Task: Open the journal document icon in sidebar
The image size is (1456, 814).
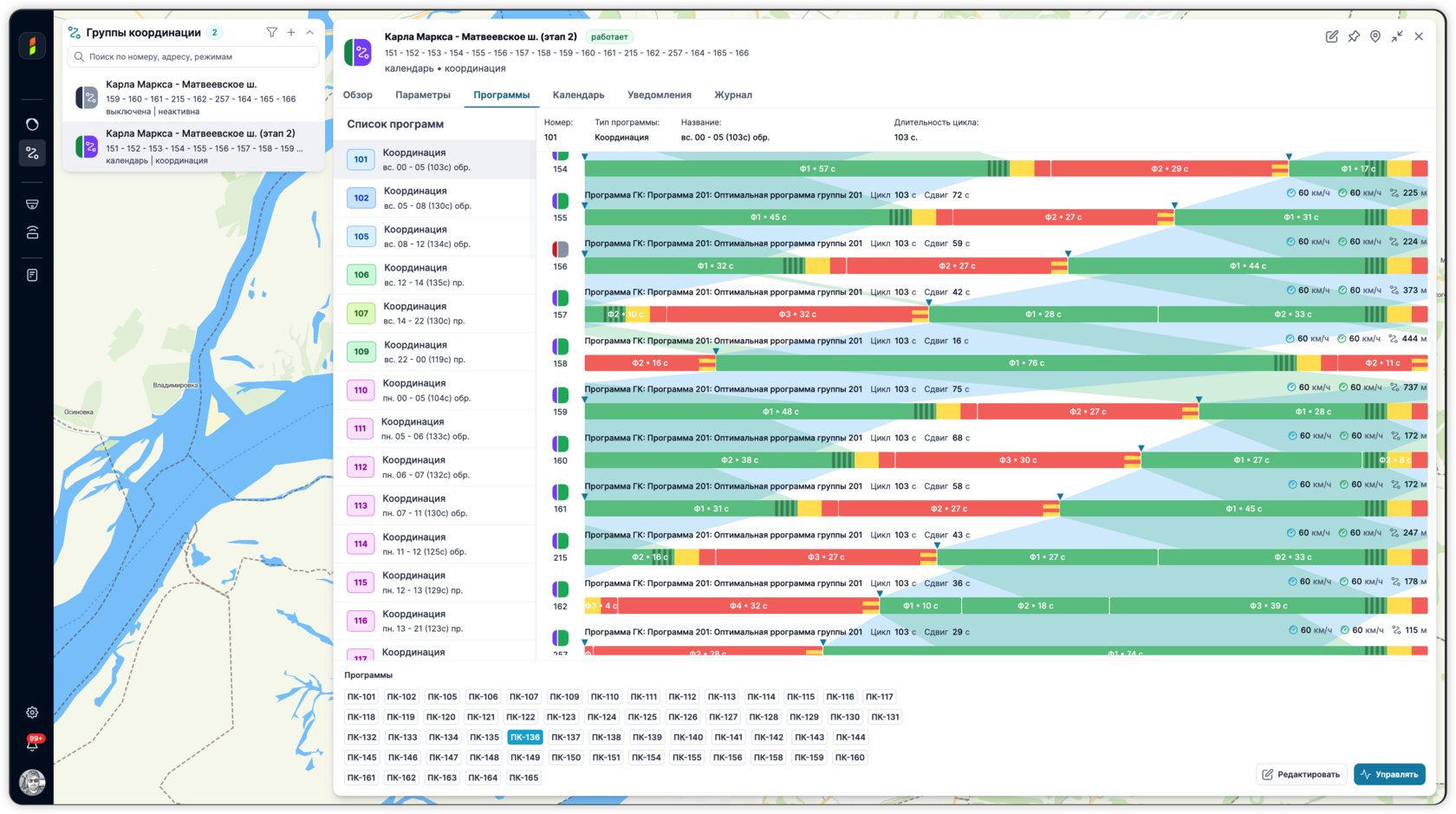Action: coord(32,275)
